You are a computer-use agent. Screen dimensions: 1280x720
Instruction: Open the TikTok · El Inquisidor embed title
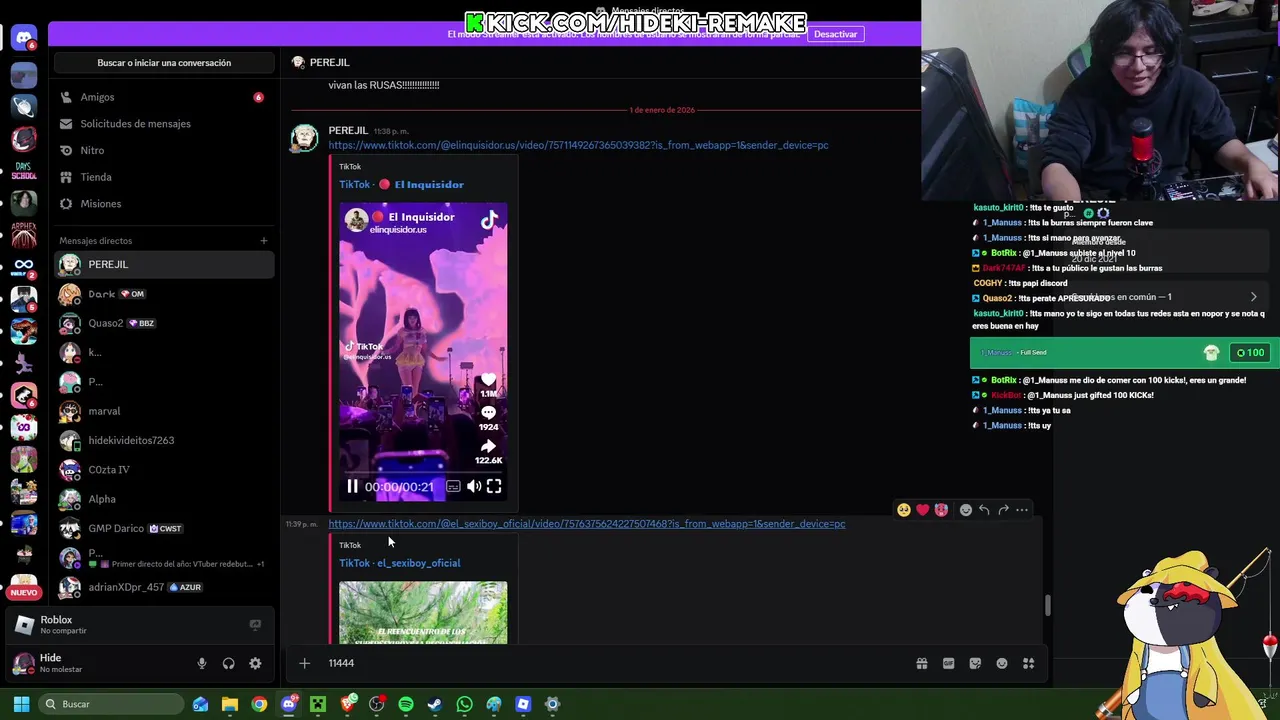pos(401,184)
